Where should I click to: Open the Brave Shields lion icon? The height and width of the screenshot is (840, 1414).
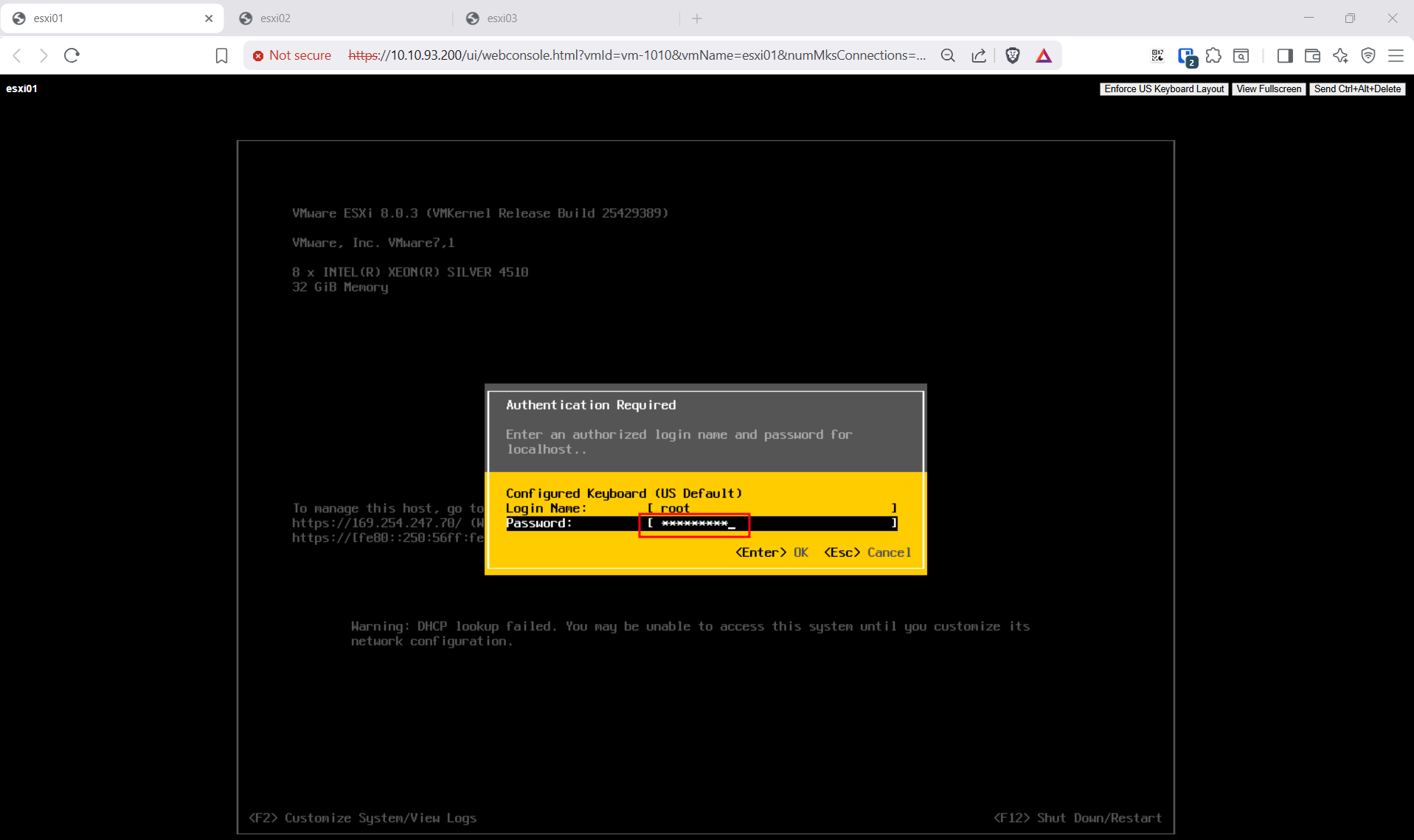tap(1013, 55)
